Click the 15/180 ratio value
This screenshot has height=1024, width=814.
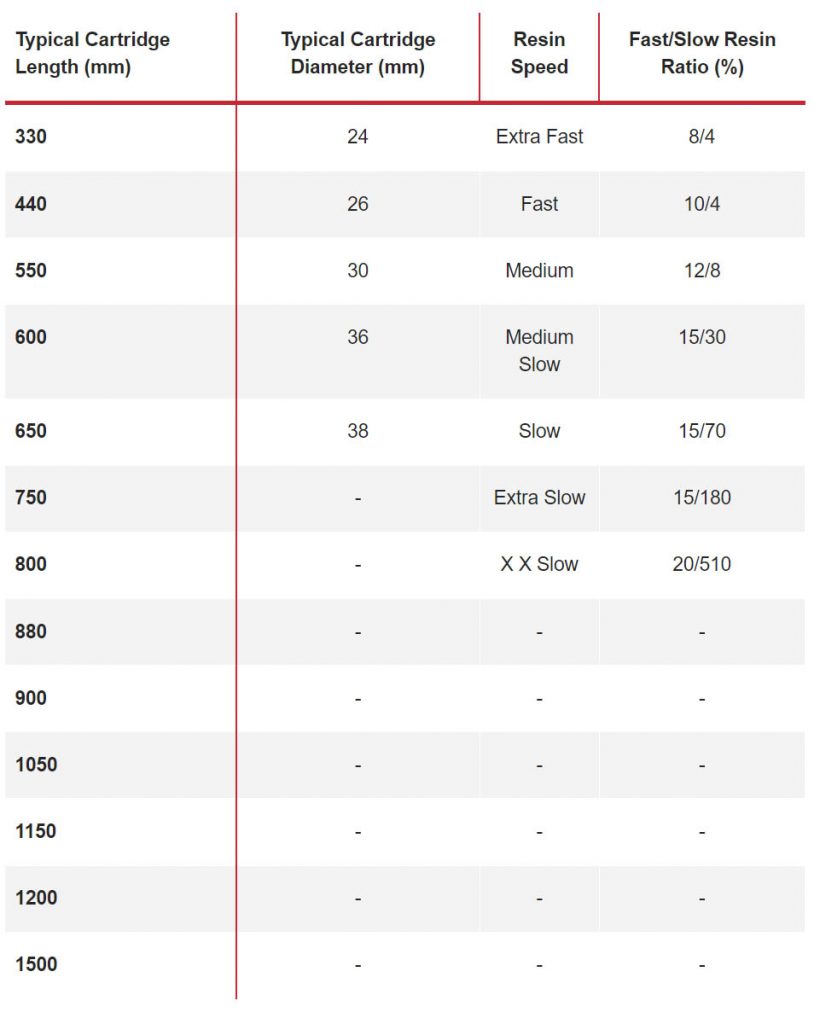tap(702, 498)
